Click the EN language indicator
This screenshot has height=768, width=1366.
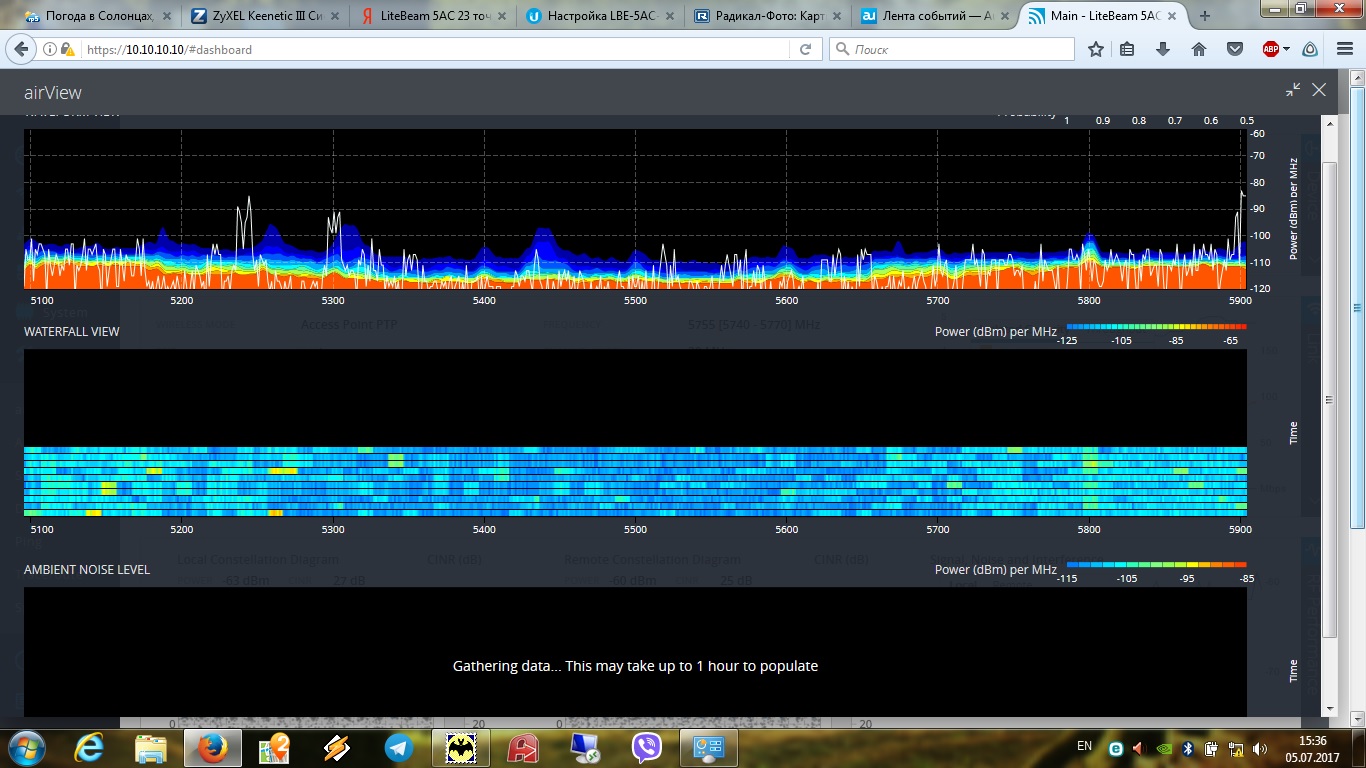pos(1084,746)
